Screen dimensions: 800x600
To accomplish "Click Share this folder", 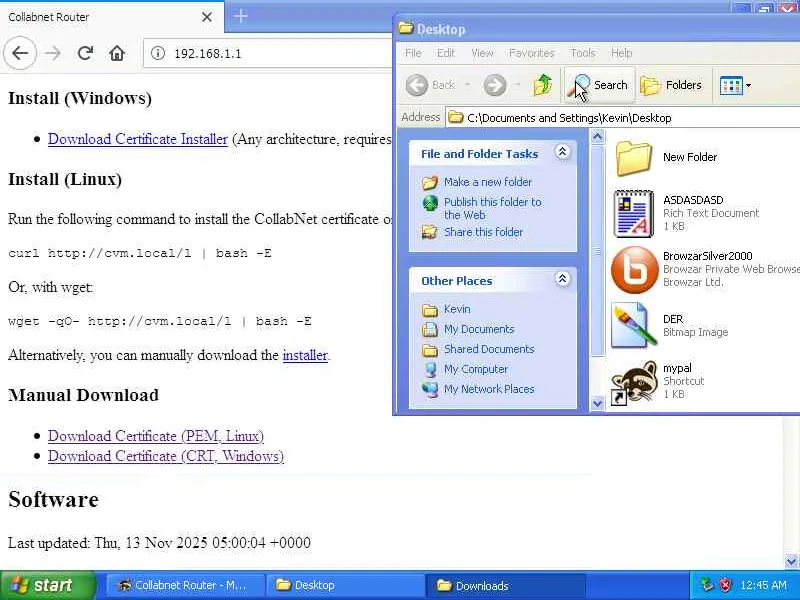I will (x=483, y=232).
